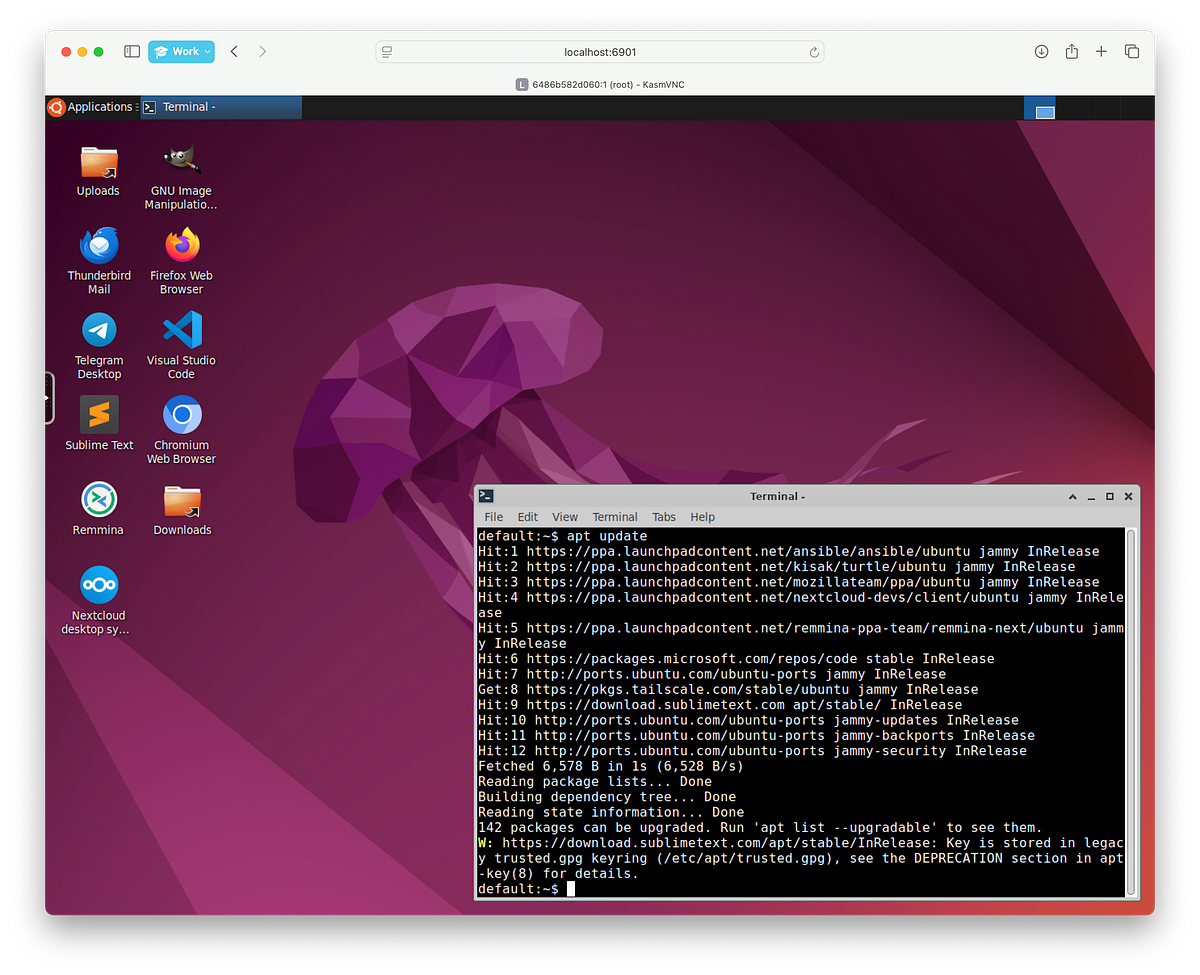The height and width of the screenshot is (975, 1200).
Task: Open the Help menu in Terminal
Action: click(x=703, y=517)
